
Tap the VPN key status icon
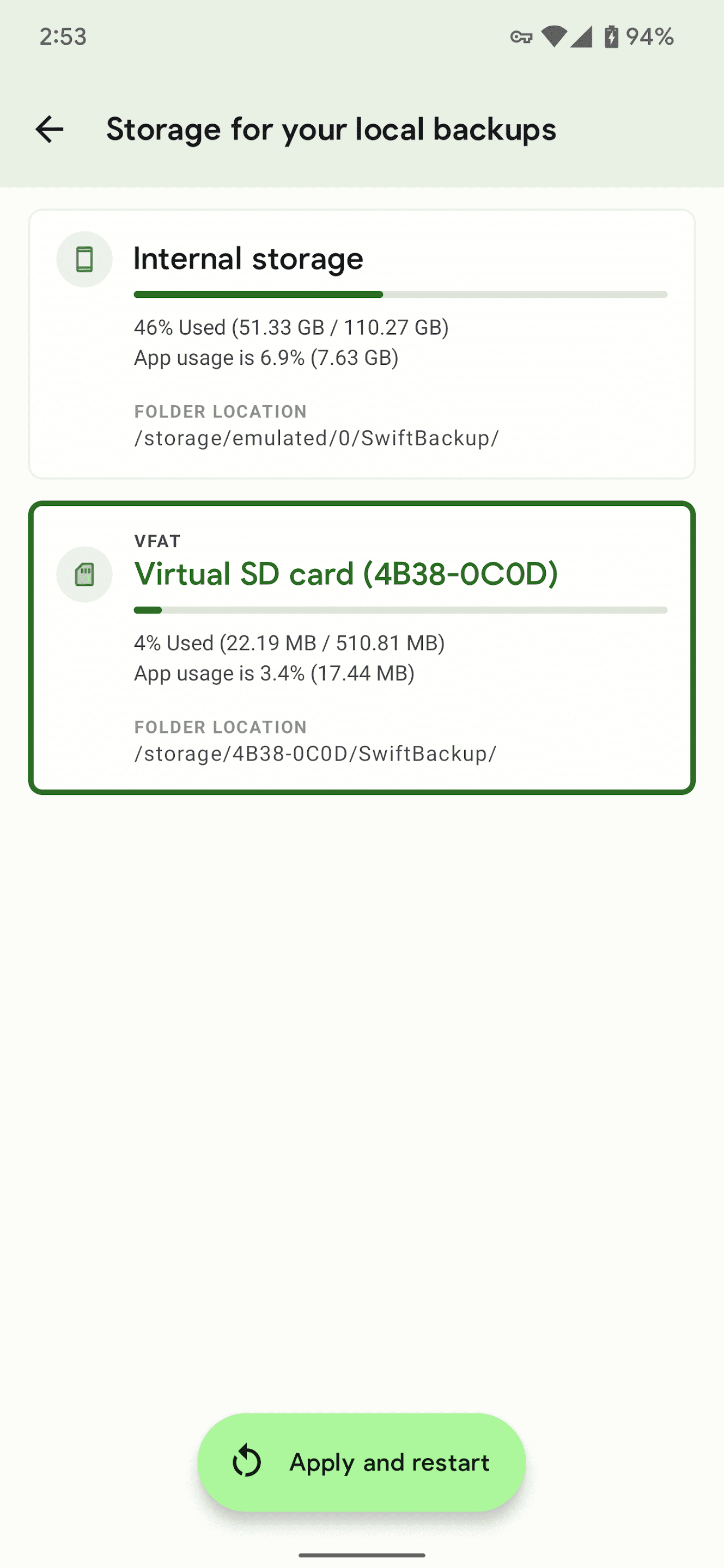click(x=521, y=37)
